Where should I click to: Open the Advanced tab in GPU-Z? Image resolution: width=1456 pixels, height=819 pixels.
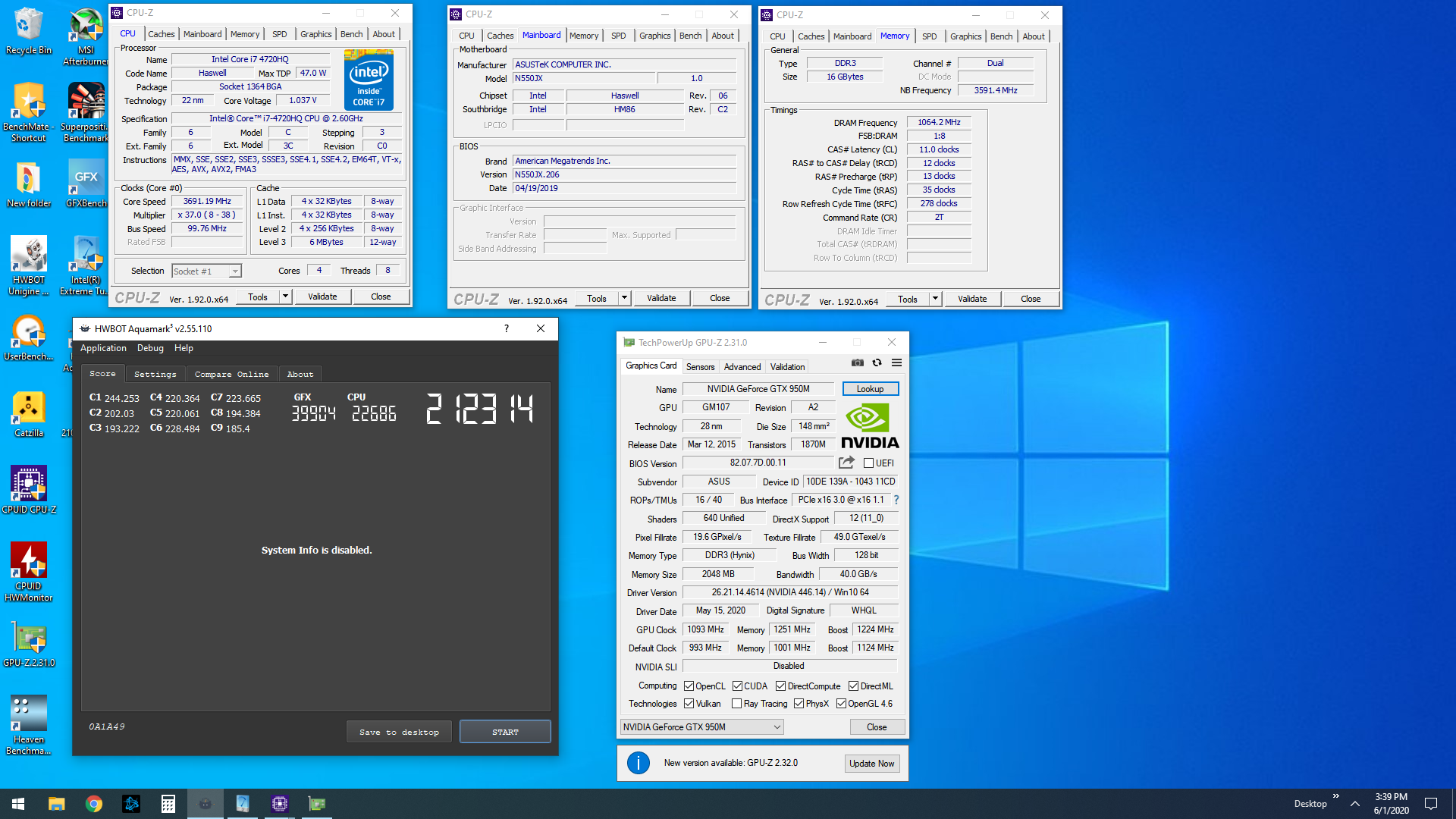pos(742,367)
